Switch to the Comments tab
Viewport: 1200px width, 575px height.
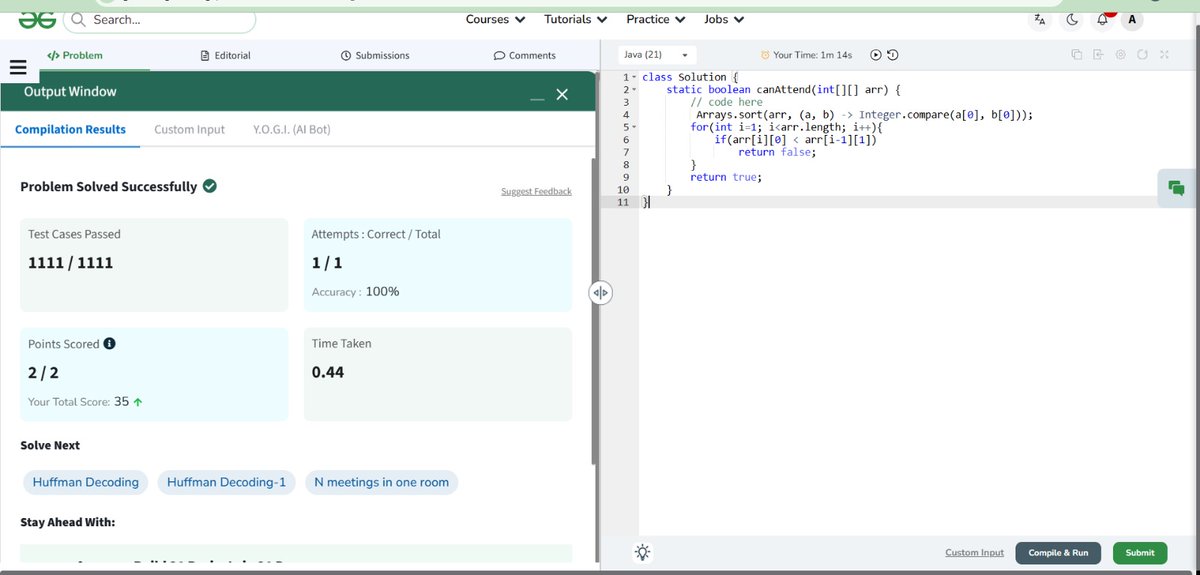tap(525, 55)
